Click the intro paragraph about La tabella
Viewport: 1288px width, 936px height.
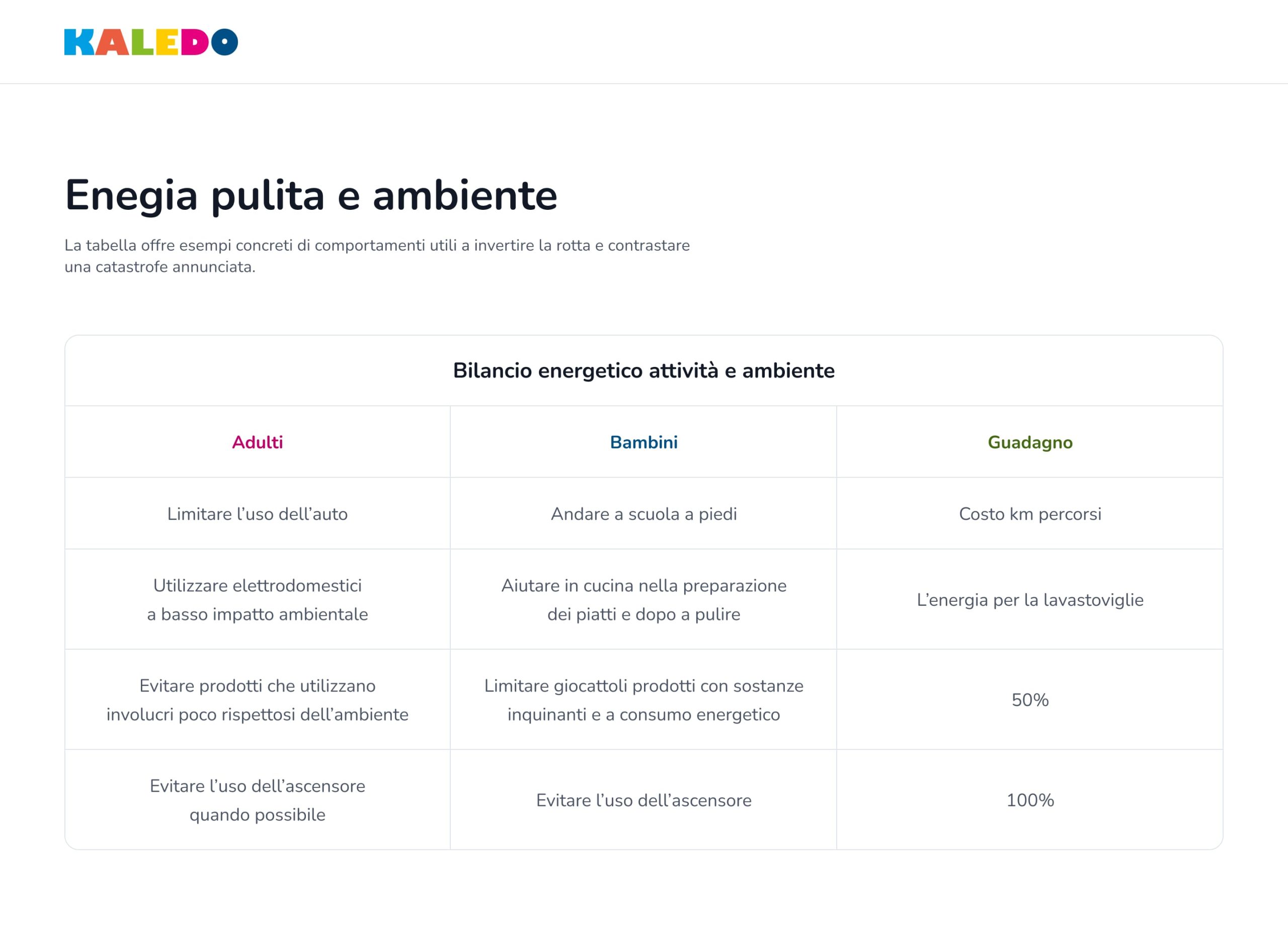(x=377, y=256)
